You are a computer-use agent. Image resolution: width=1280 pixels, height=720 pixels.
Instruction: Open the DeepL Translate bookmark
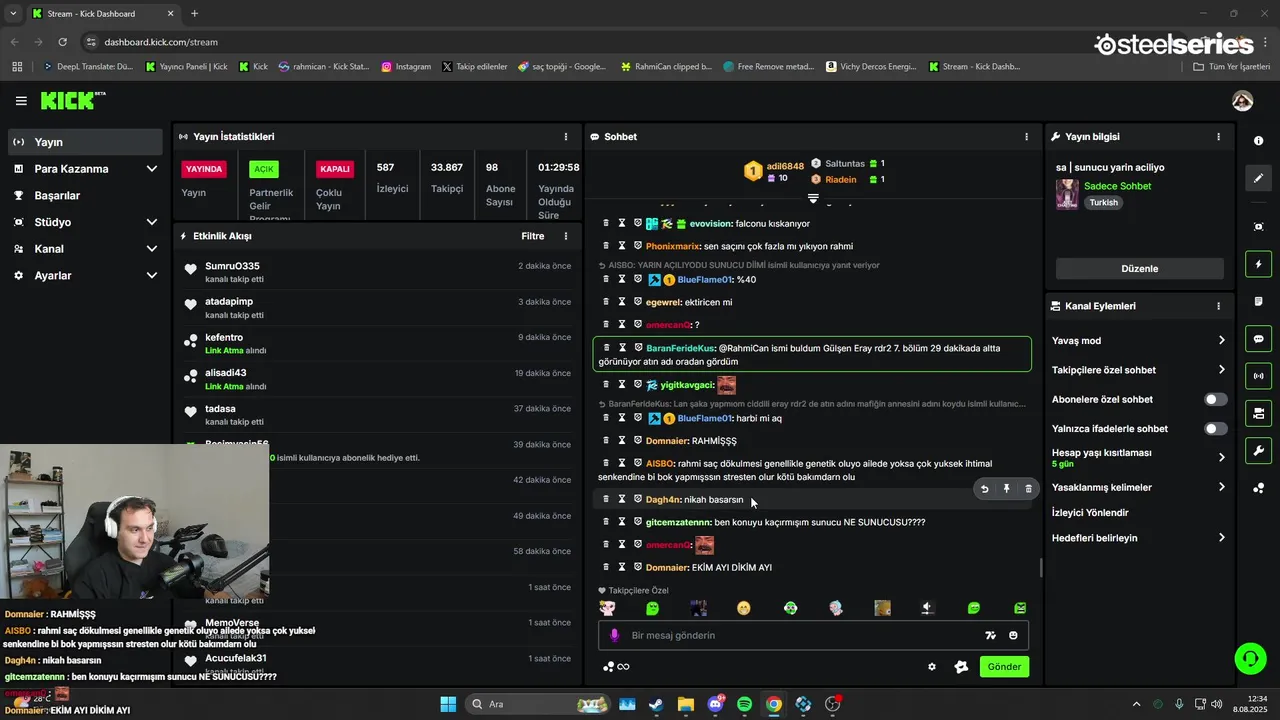point(87,66)
